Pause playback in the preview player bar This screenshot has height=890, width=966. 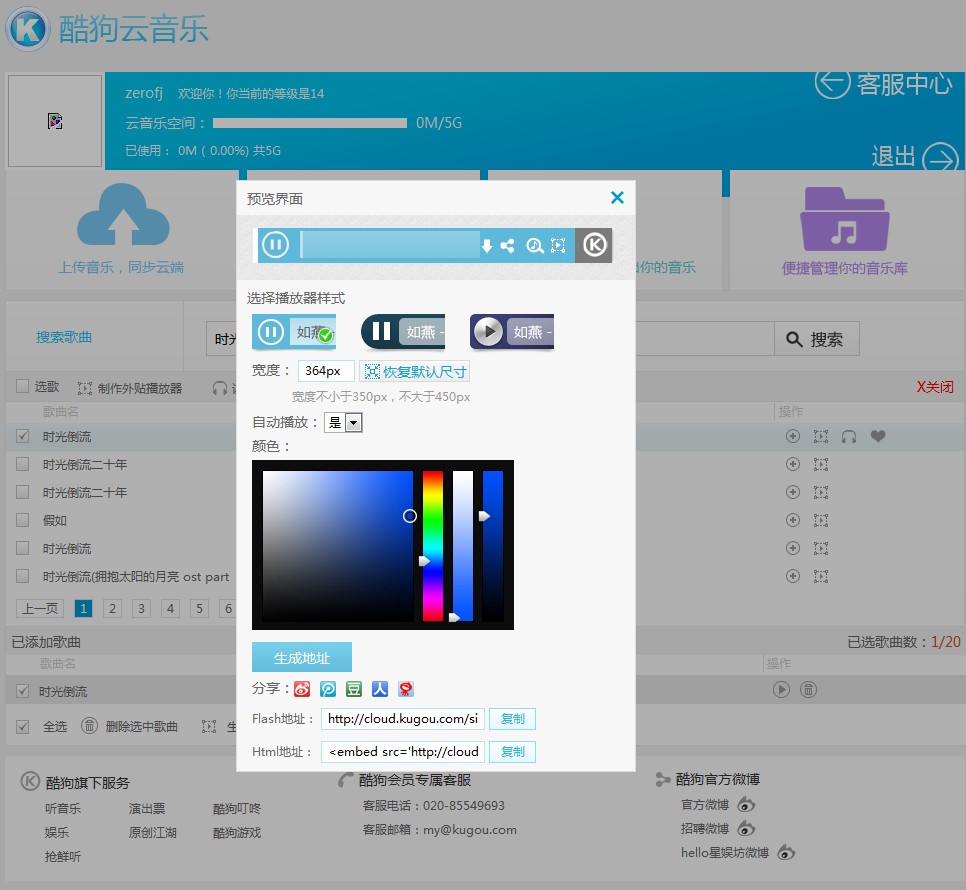[x=275, y=245]
